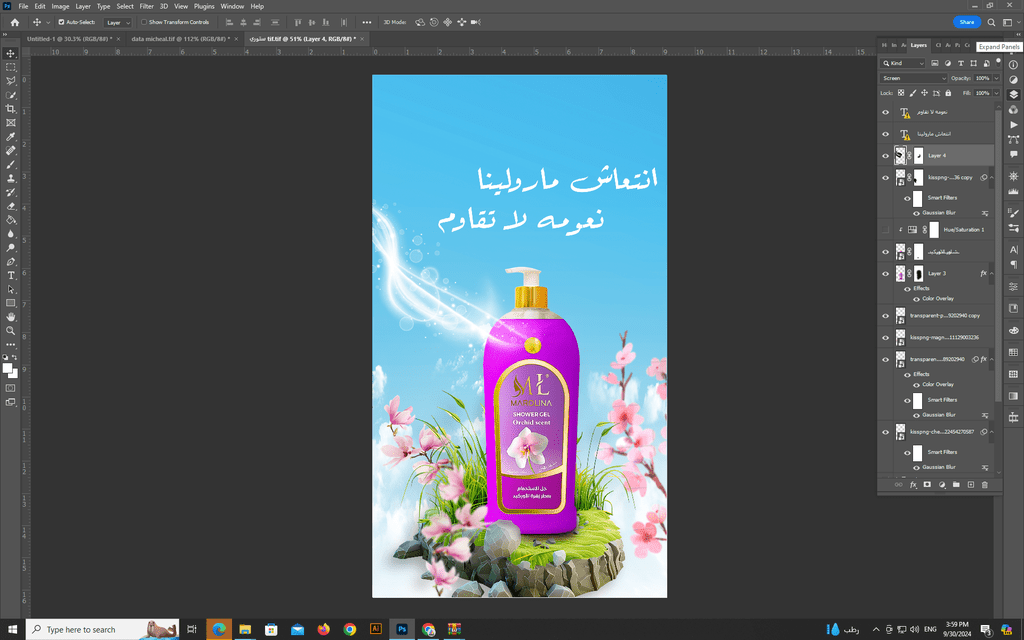Open the Auto-Select Layer dropdown
Screen dimensions: 1024x640
[x=118, y=22]
